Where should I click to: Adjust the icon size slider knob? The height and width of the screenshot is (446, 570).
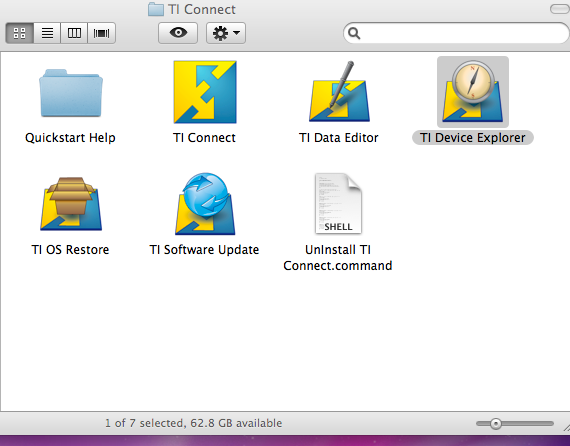(495, 423)
